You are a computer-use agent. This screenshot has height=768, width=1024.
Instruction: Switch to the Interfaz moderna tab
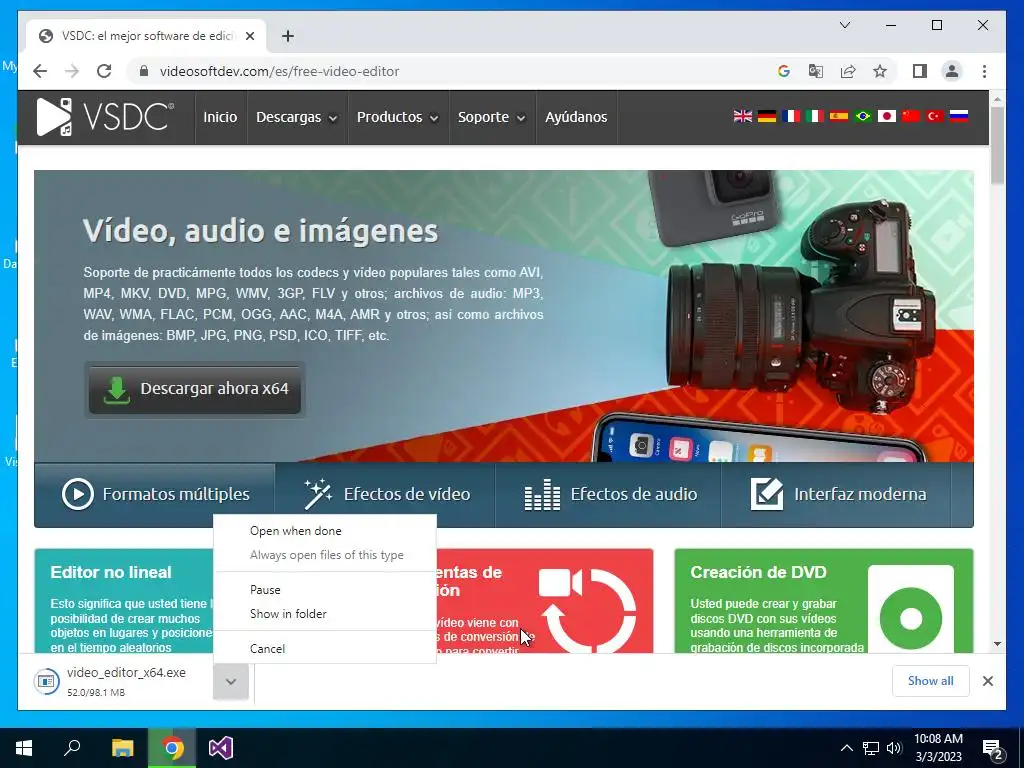(x=837, y=494)
